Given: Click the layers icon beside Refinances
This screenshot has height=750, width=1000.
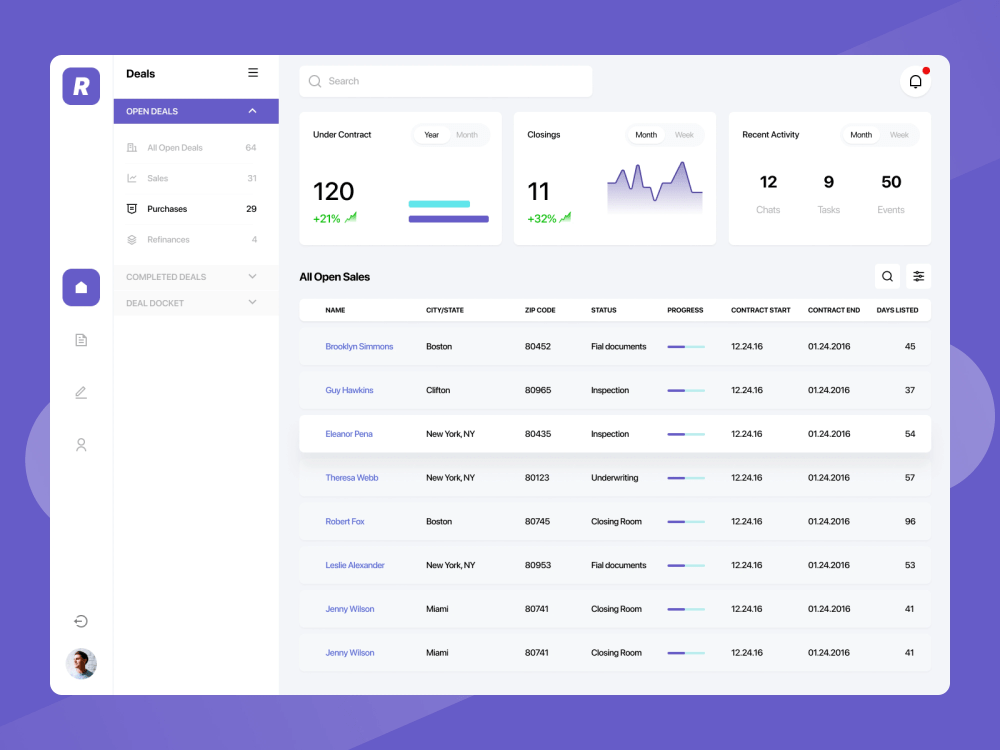Looking at the screenshot, I should (x=132, y=240).
